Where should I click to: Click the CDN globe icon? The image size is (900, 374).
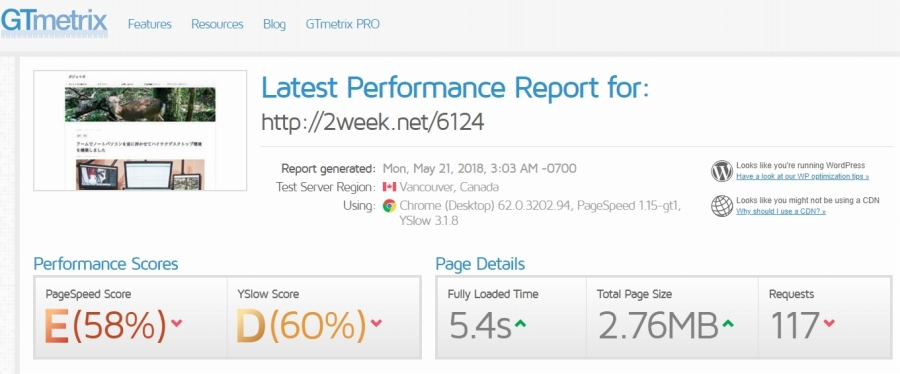pos(721,205)
